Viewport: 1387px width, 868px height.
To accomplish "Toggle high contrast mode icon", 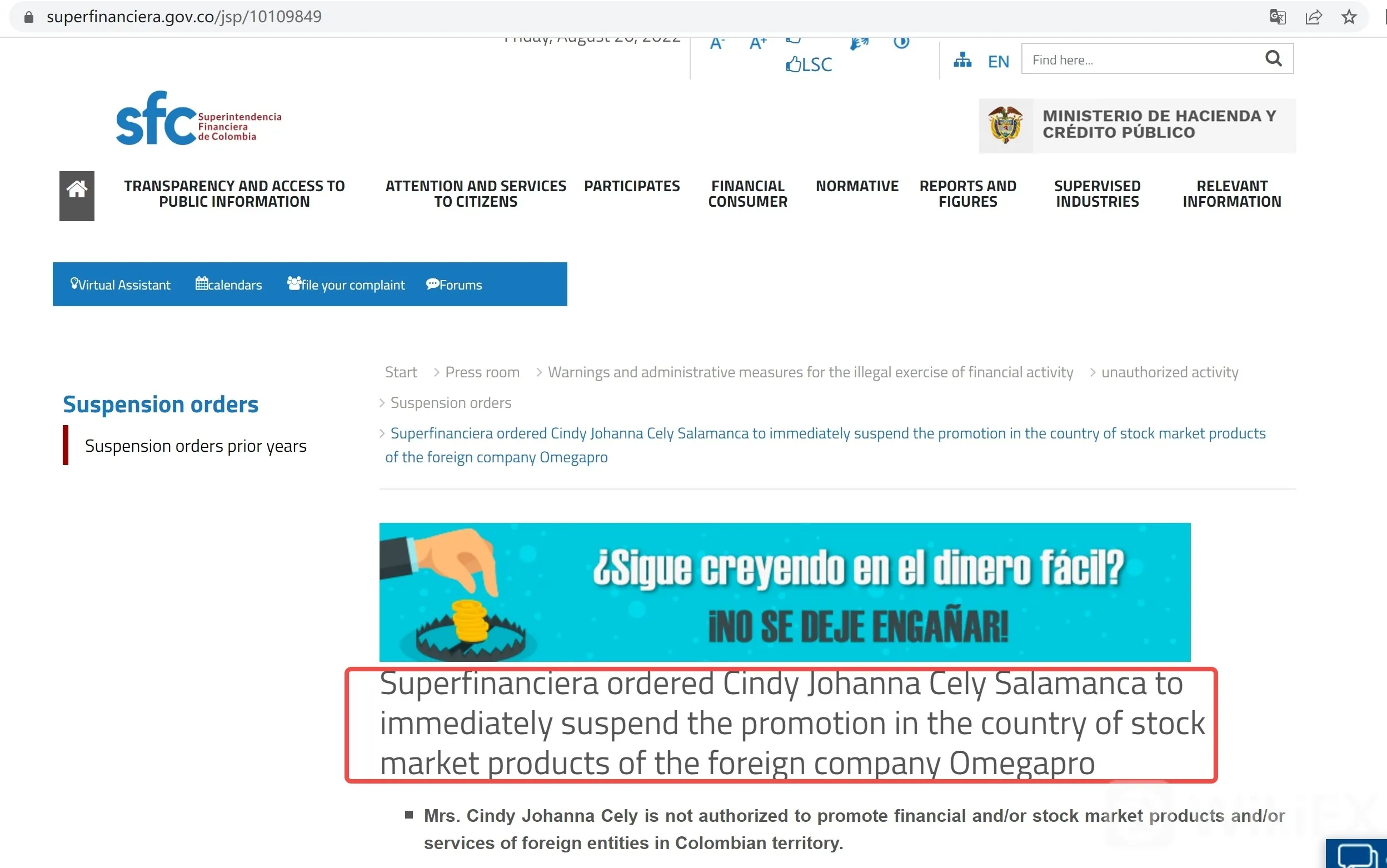I will (901, 42).
